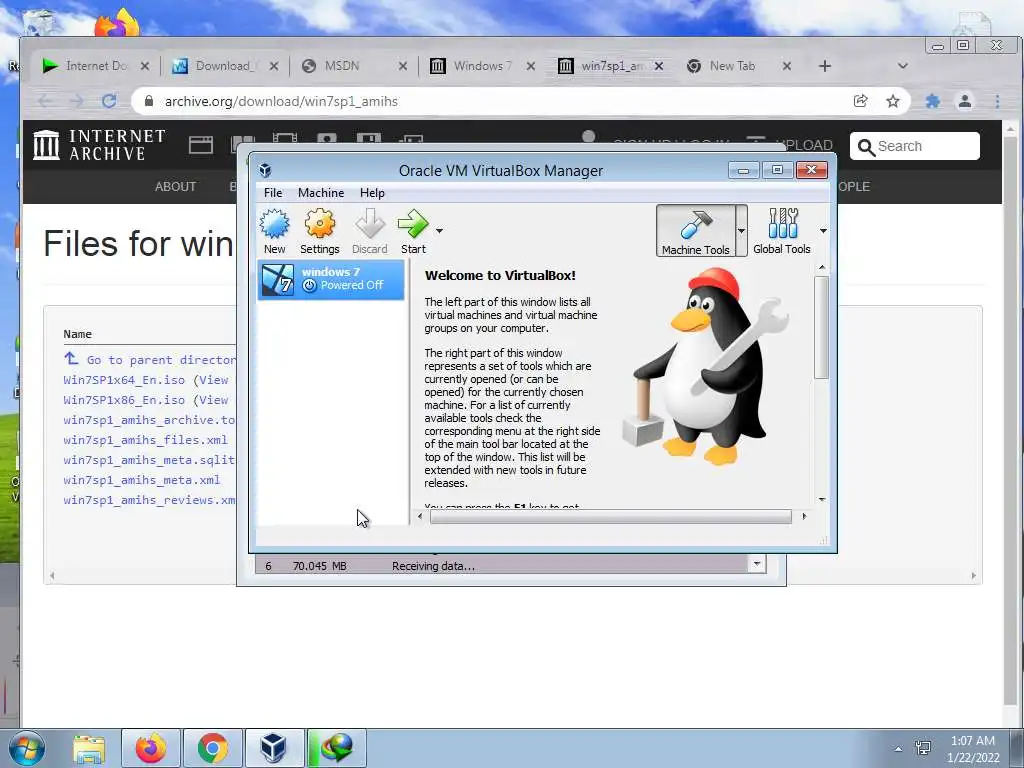Click the Internet Archive search box
This screenshot has width=1024, height=768.
click(914, 146)
